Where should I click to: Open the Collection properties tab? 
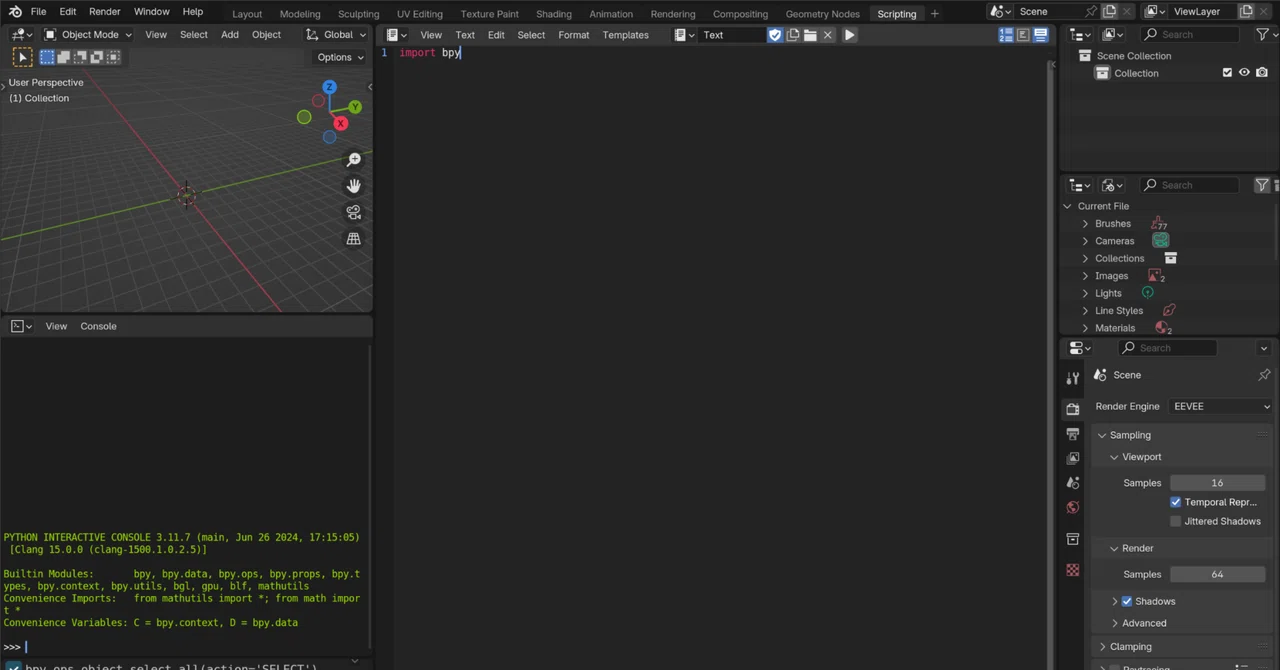1073,539
